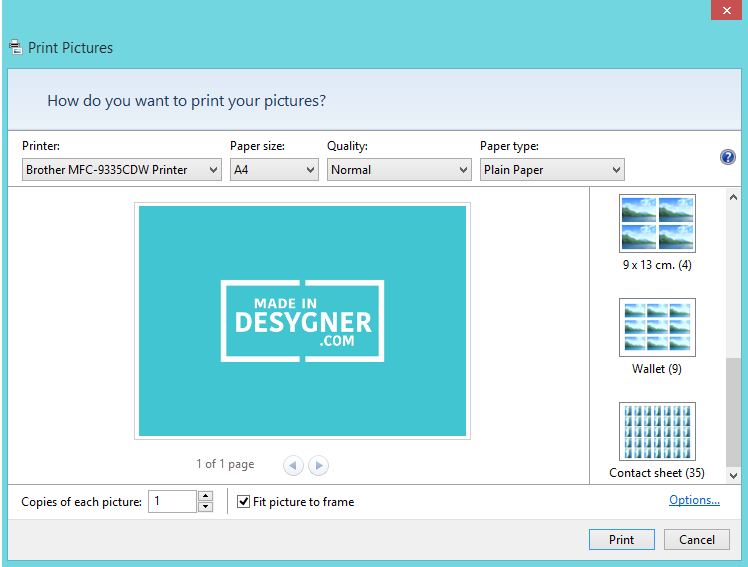Image resolution: width=748 pixels, height=567 pixels.
Task: Open the Options... link
Action: pos(694,500)
